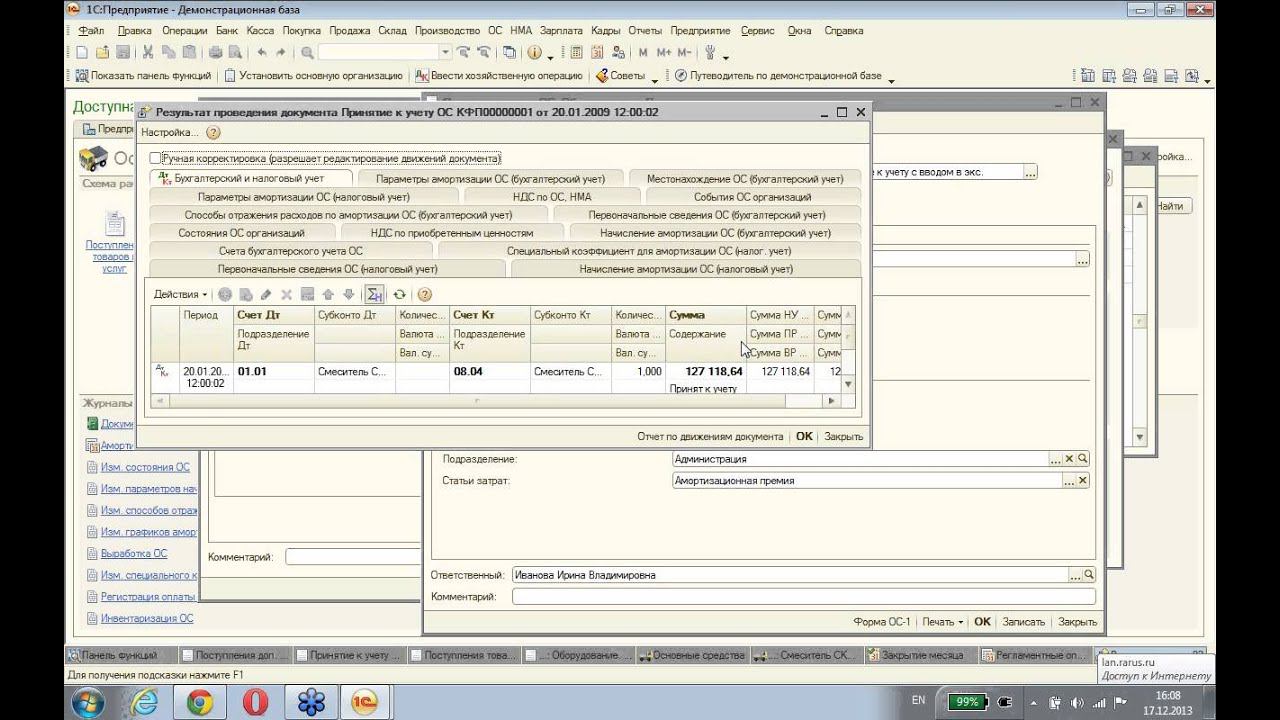Open the Инвентаризация ОС journal link
The height and width of the screenshot is (720, 1280).
(x=147, y=618)
